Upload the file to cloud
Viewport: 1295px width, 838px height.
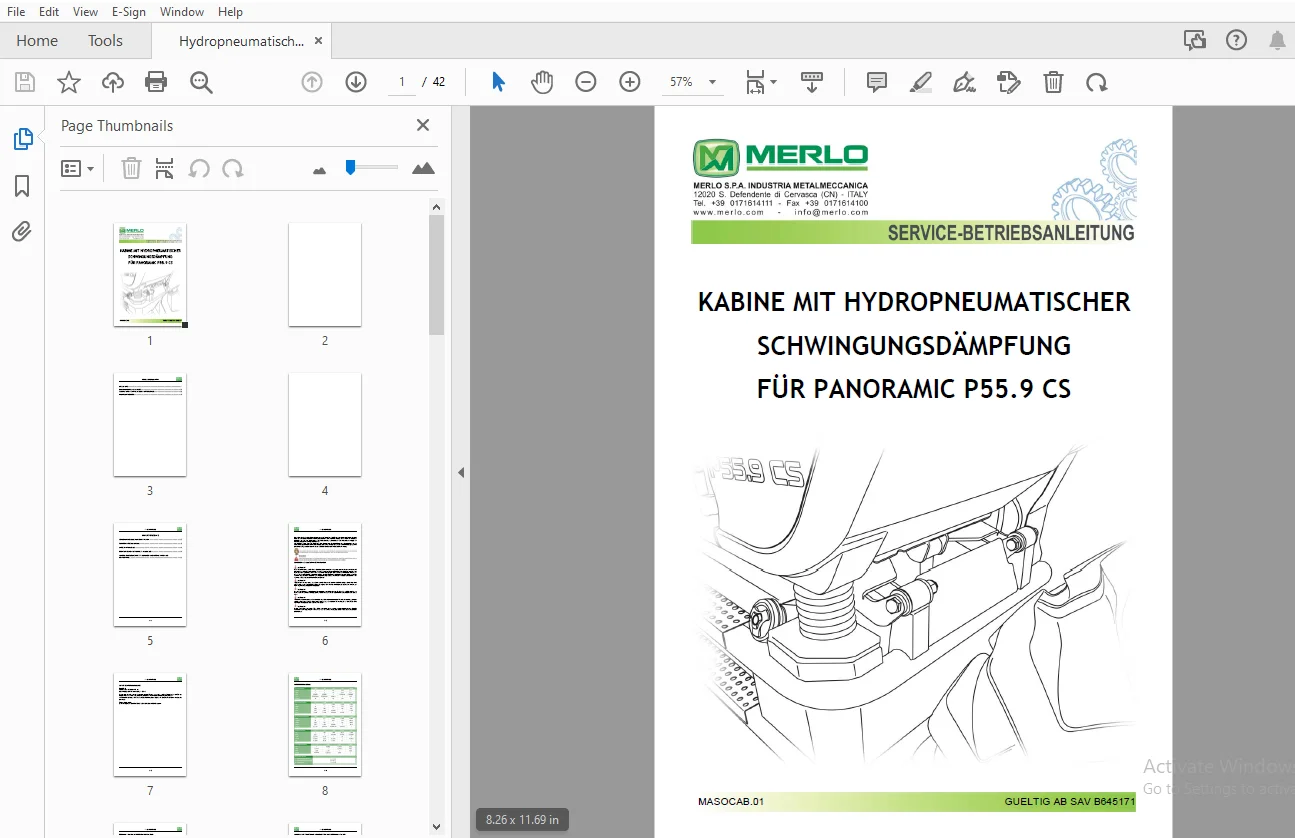[113, 82]
